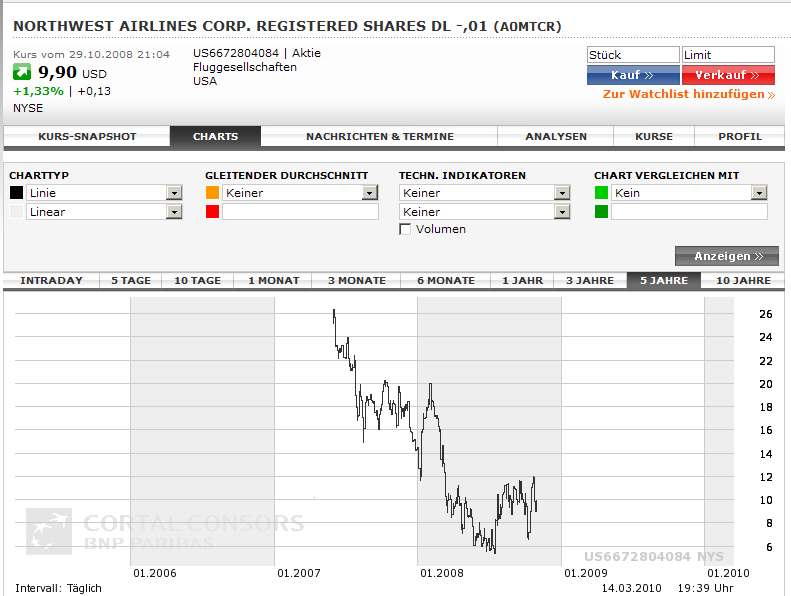This screenshot has width=791, height=596.
Task: Select the 1 Monat time range
Action: coord(273,281)
